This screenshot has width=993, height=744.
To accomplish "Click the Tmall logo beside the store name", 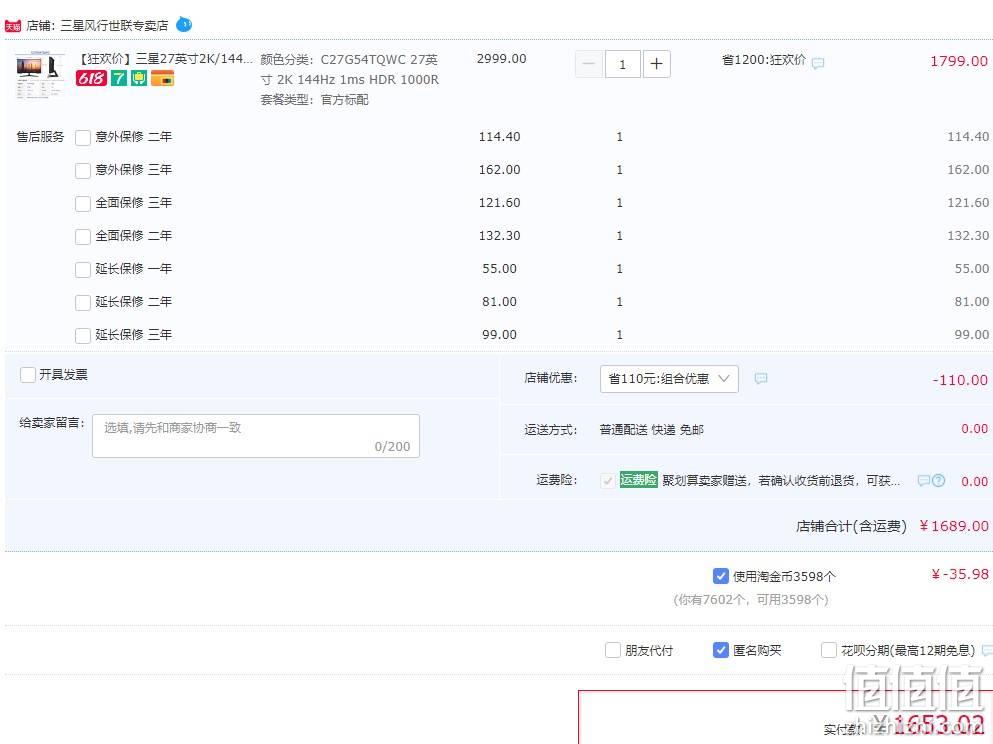I will pyautogui.click(x=13, y=26).
